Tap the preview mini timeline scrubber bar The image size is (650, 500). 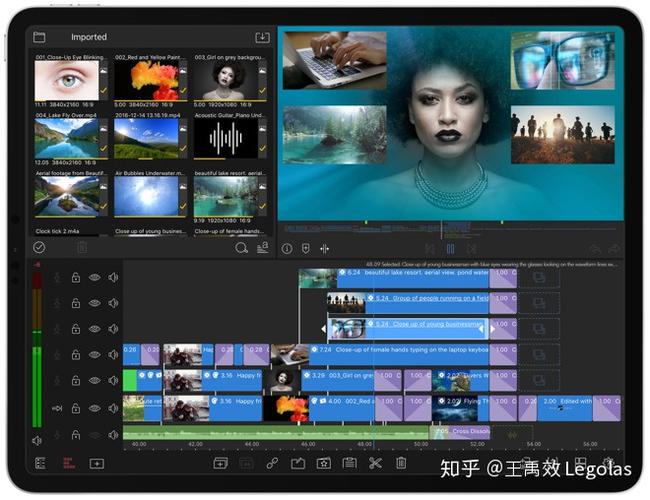click(x=451, y=228)
